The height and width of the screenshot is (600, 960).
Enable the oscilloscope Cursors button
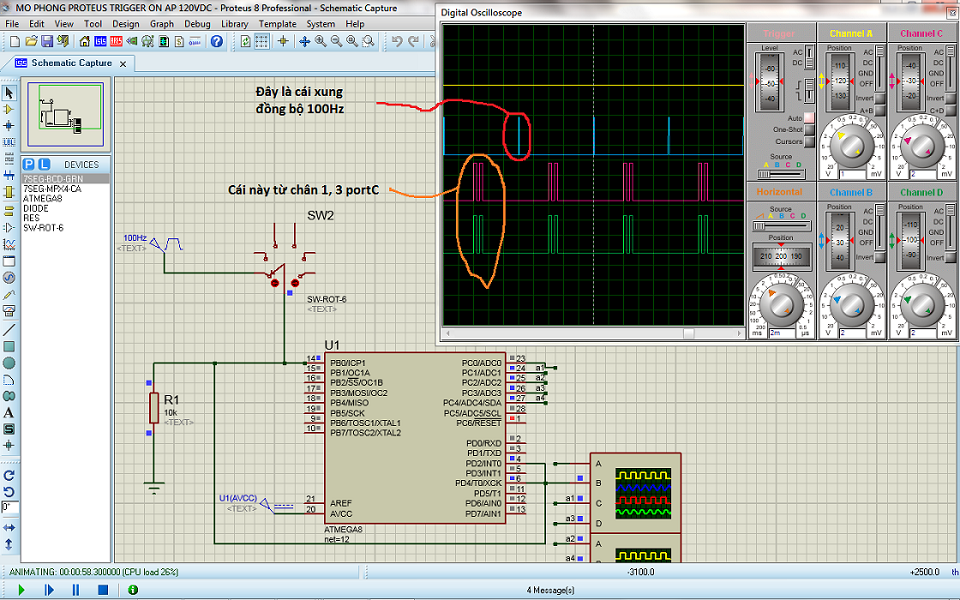pyautogui.click(x=809, y=141)
